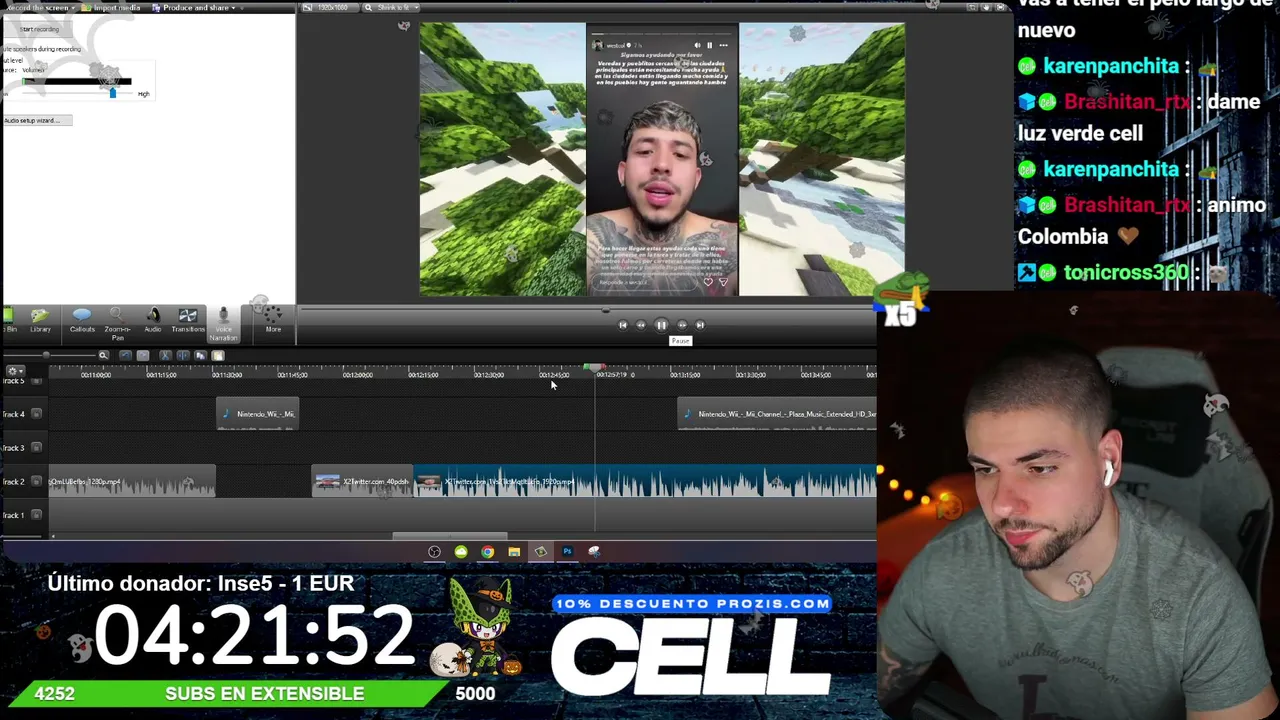Rewind the preview playback
Screen dimensions: 1280x720
click(641, 325)
